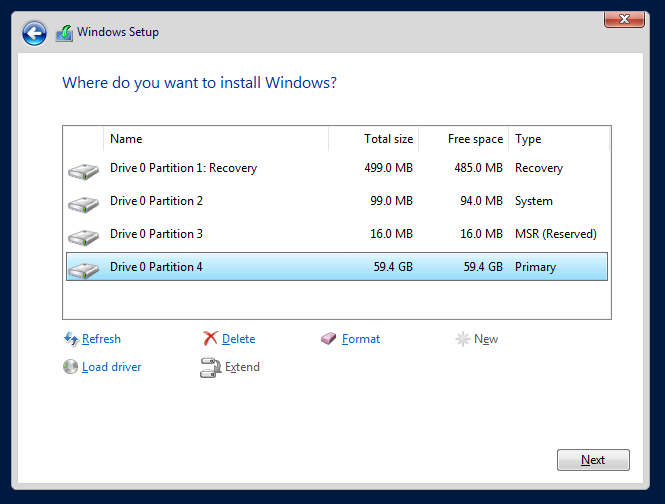Click the Extend partition icon
The width and height of the screenshot is (665, 504).
210,367
